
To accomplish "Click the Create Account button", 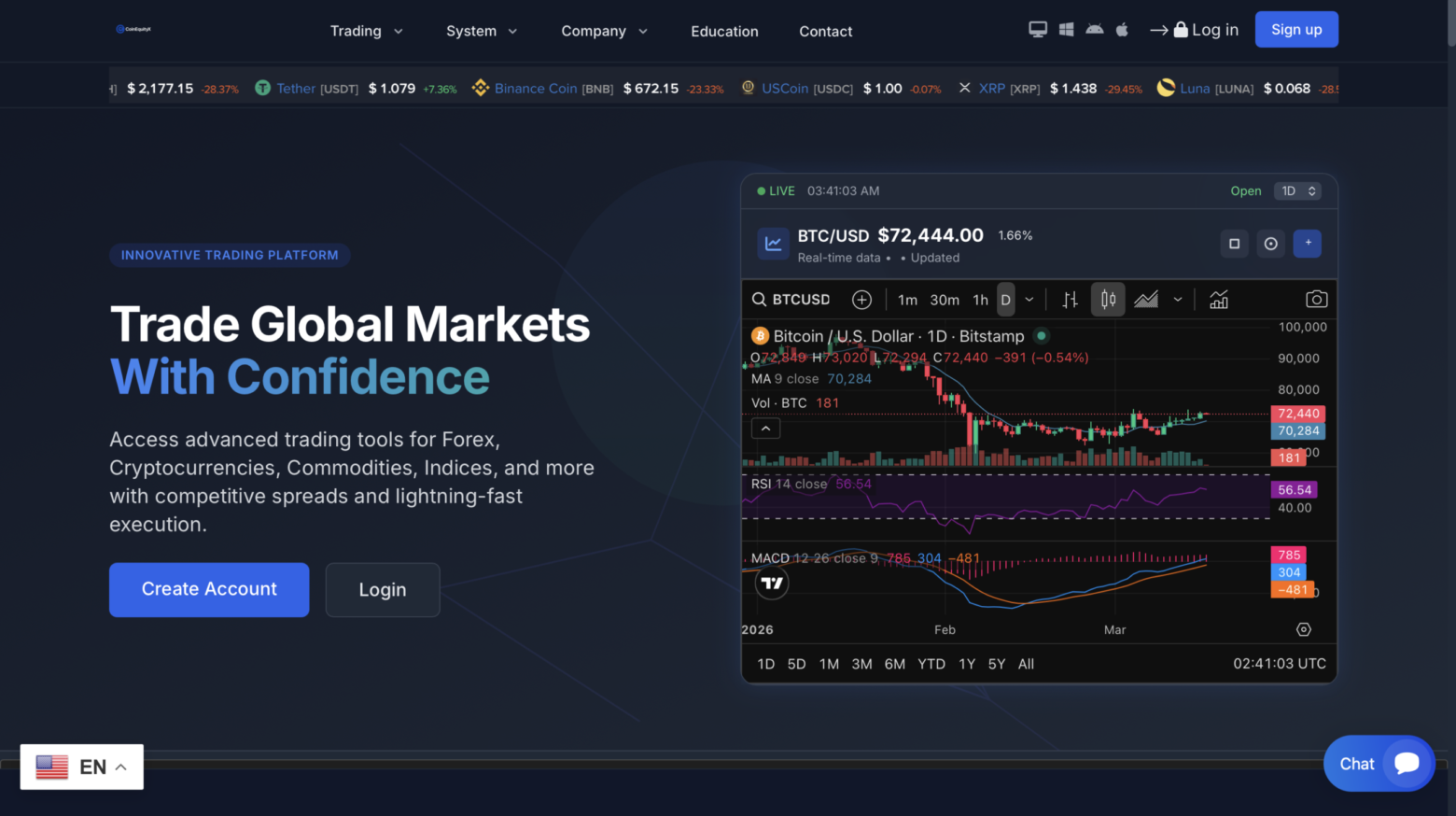I will (x=209, y=589).
